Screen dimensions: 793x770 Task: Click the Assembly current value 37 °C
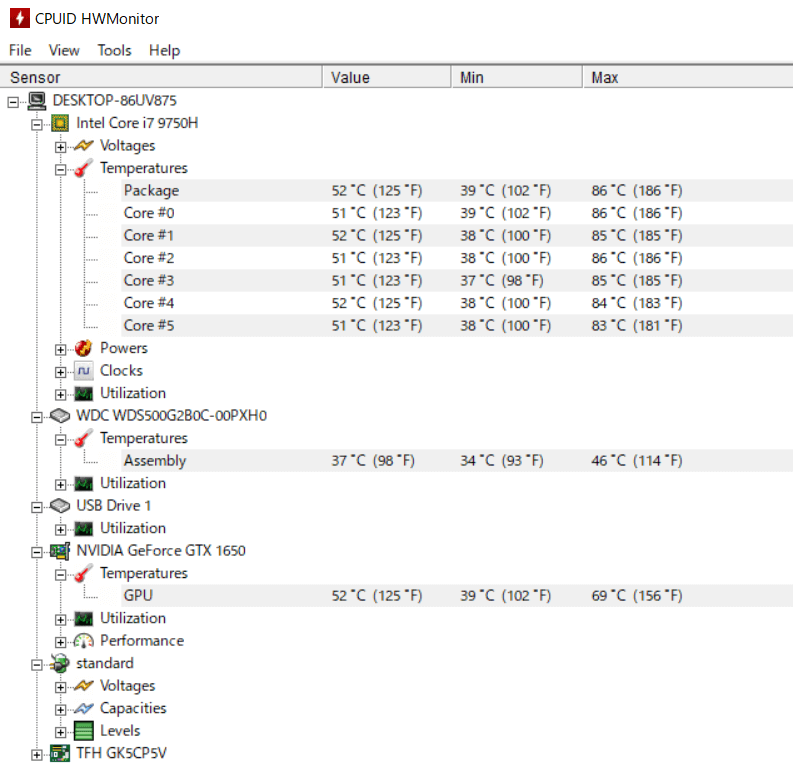tap(373, 461)
